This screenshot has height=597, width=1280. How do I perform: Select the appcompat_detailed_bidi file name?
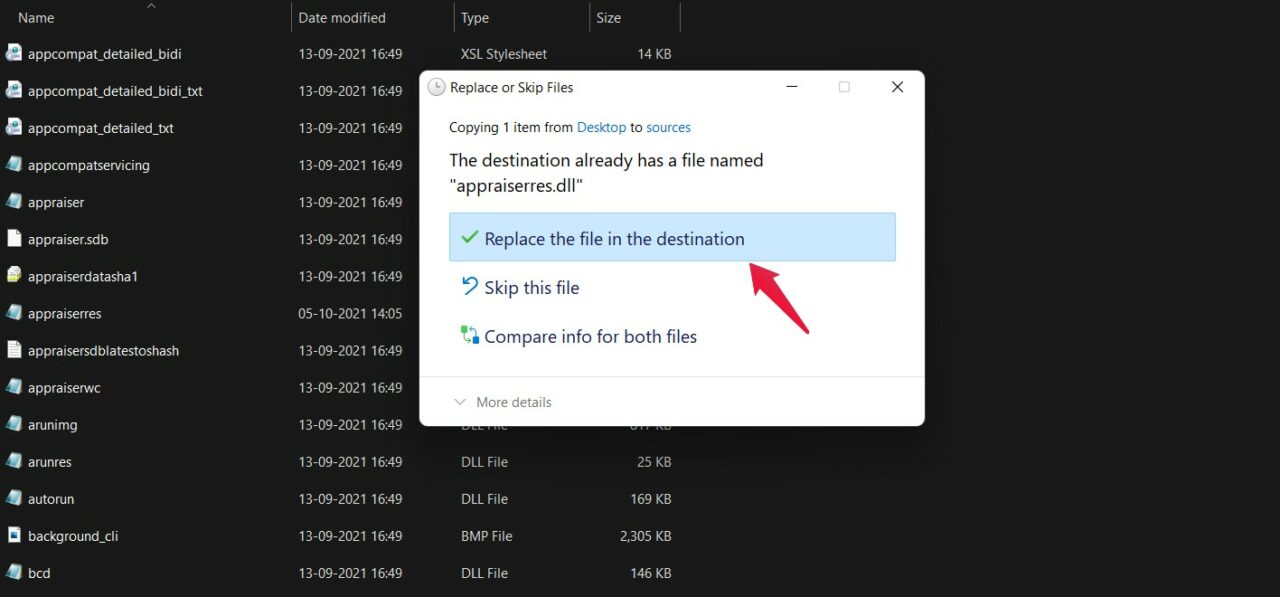coord(104,54)
